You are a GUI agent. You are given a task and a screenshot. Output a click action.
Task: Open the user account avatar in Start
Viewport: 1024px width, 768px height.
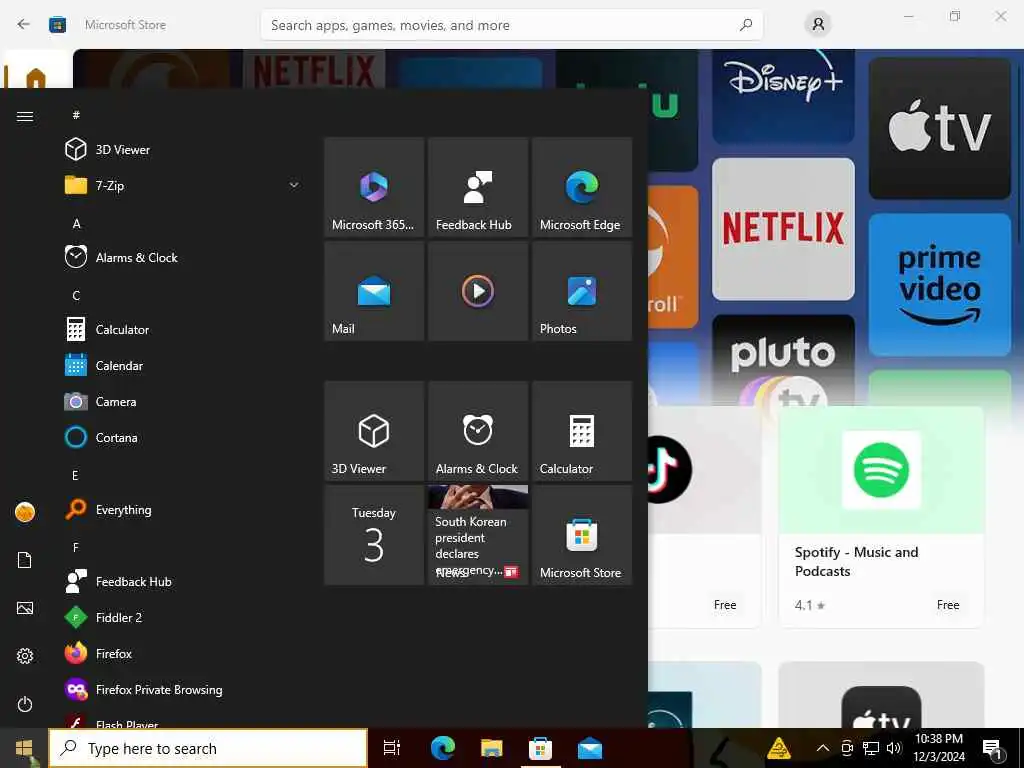click(25, 512)
